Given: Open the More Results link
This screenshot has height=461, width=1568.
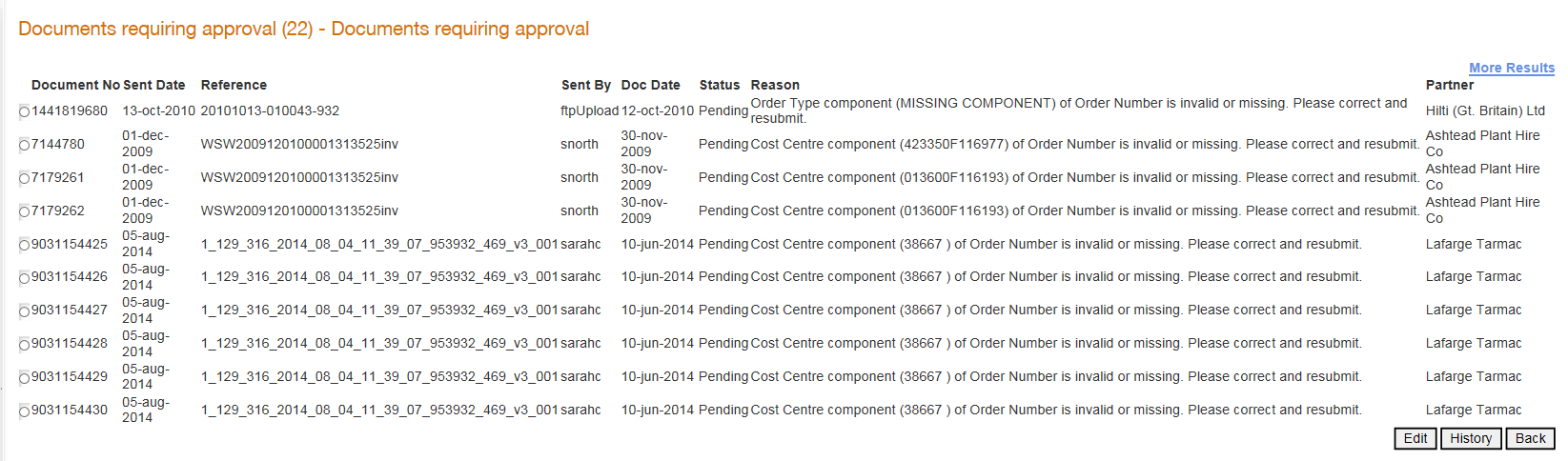Looking at the screenshot, I should pos(1512,68).
